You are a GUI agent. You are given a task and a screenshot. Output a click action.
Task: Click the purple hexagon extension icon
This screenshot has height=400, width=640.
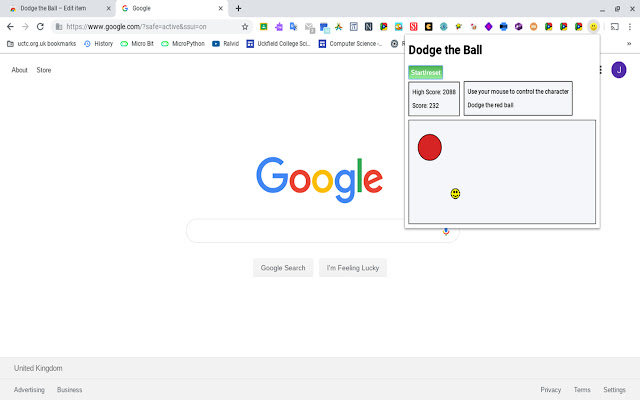coord(518,27)
